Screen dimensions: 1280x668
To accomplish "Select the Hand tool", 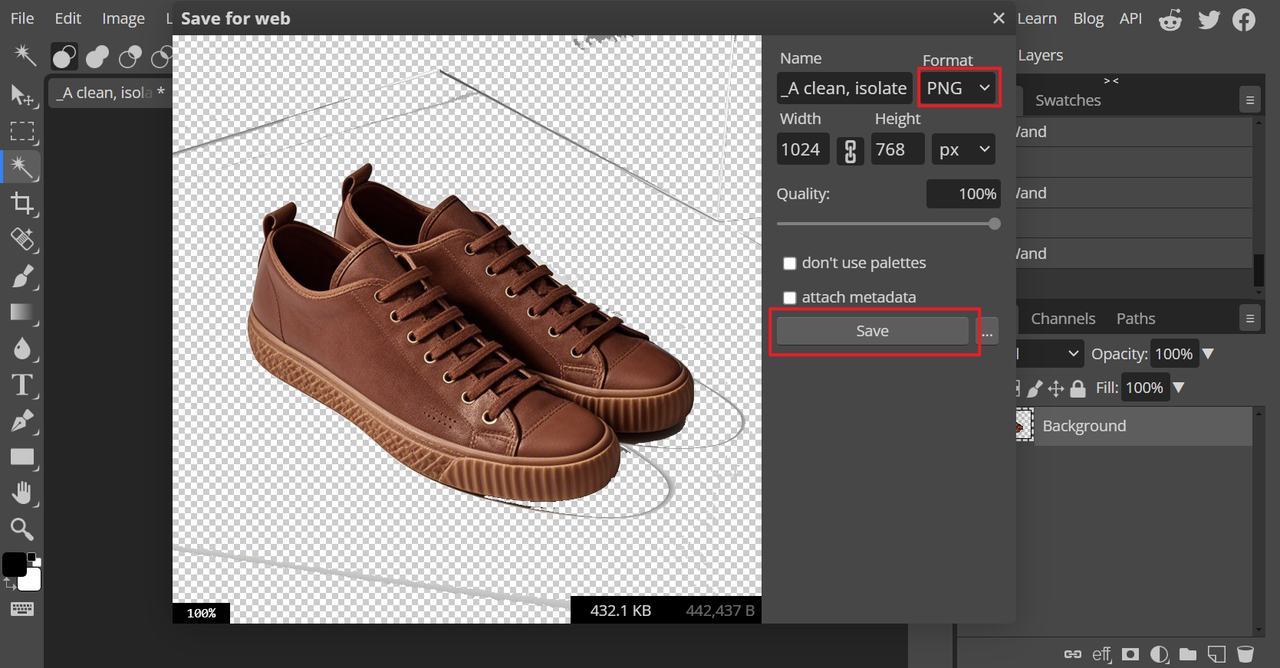I will point(22,492).
